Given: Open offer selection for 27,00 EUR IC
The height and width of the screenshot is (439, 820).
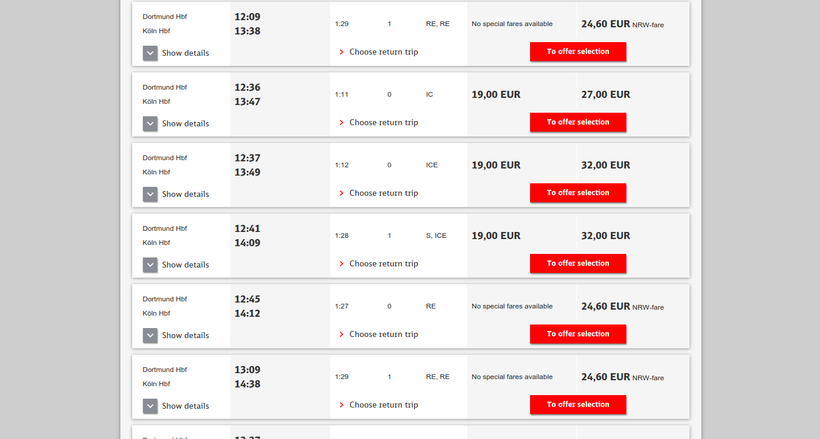Looking at the screenshot, I should click(x=578, y=122).
